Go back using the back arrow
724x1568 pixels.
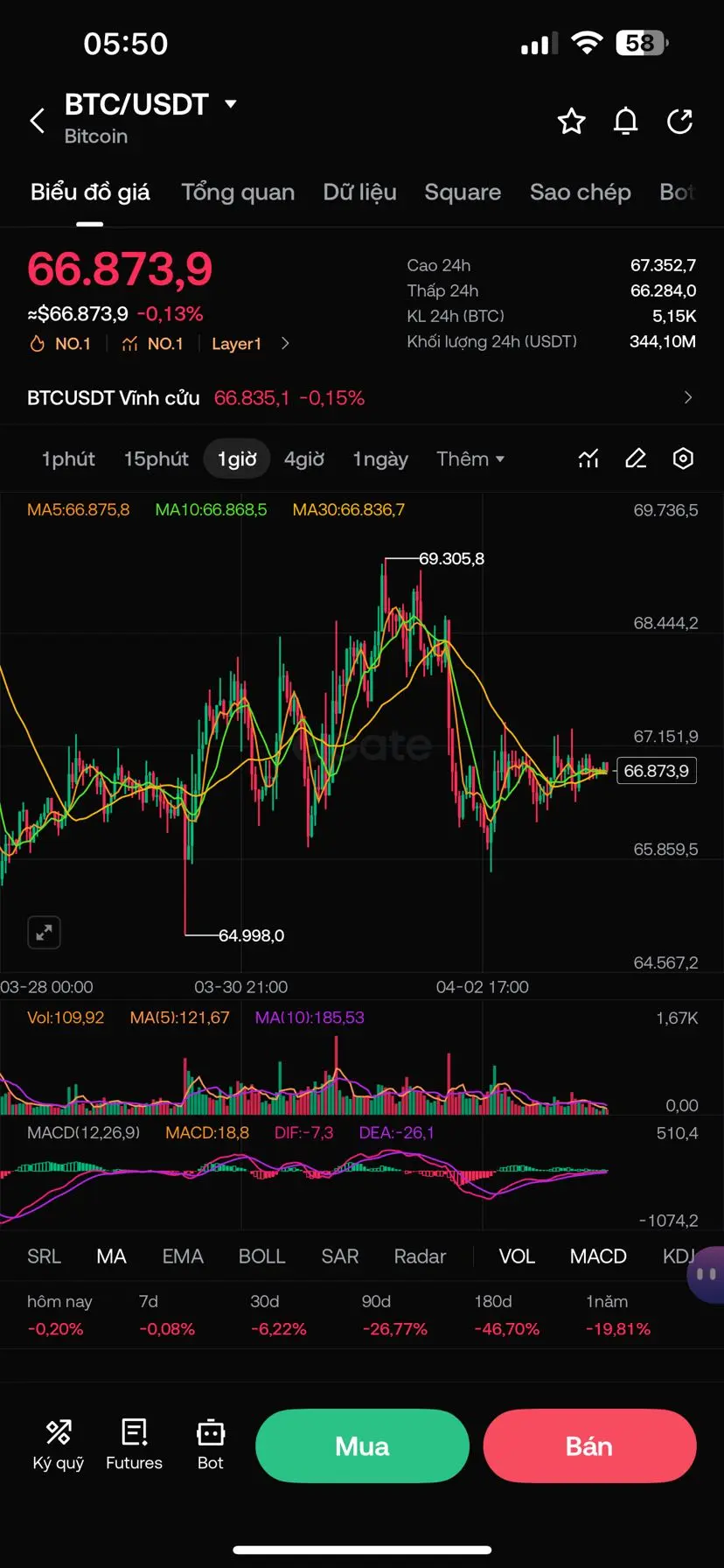click(x=38, y=121)
